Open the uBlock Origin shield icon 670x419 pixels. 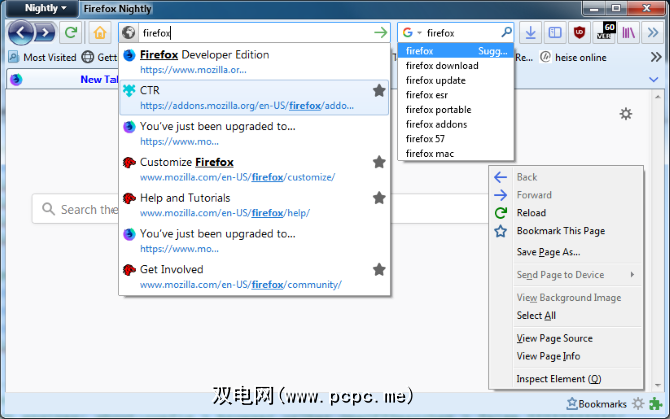[x=579, y=32]
